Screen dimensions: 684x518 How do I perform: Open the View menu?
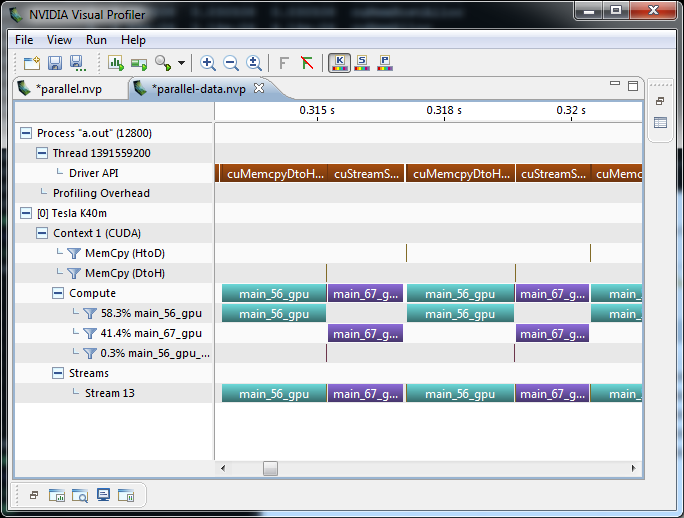tap(59, 40)
